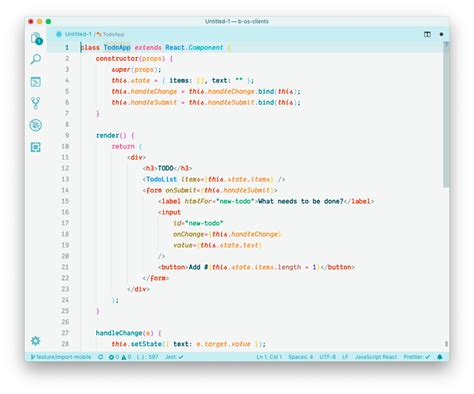Viewport: 474px width, 394px height.
Task: Click 'React.Component' on line 1
Action: pos(194,48)
